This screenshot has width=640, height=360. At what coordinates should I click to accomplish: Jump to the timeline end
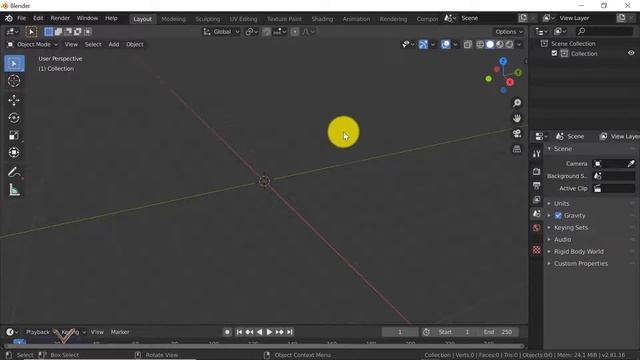290,332
